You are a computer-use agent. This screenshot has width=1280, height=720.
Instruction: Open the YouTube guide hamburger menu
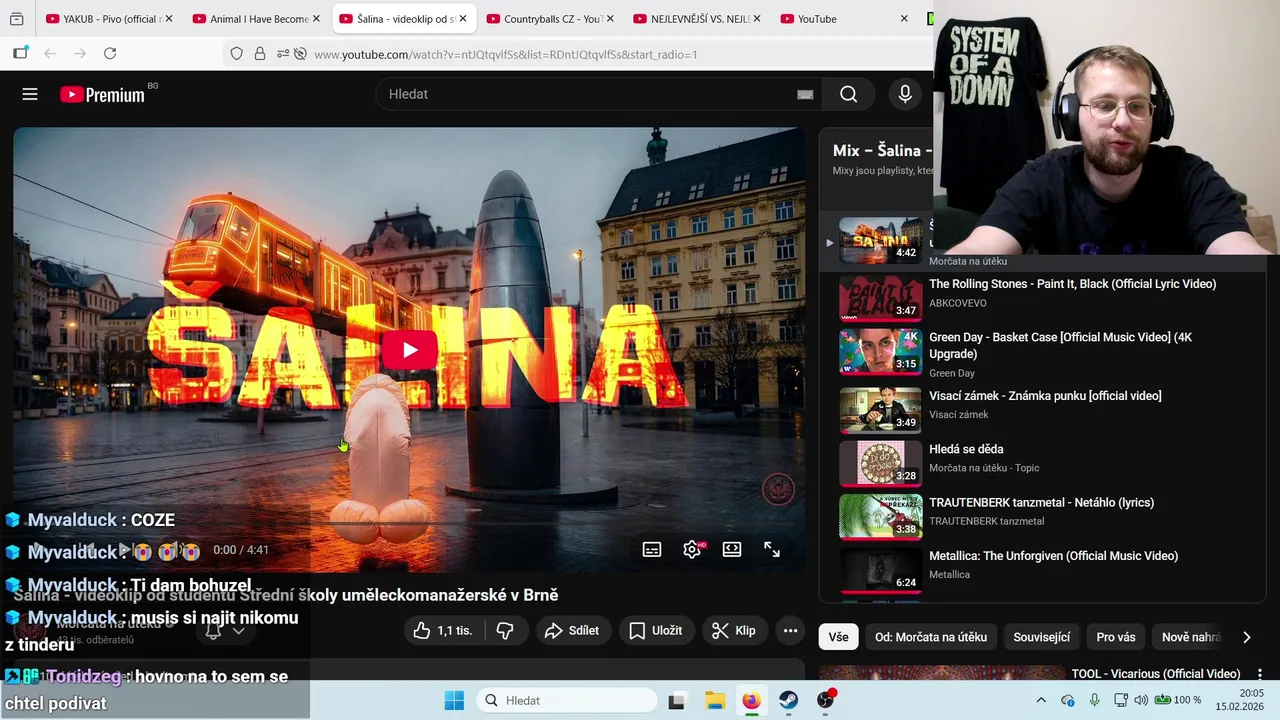[x=30, y=94]
